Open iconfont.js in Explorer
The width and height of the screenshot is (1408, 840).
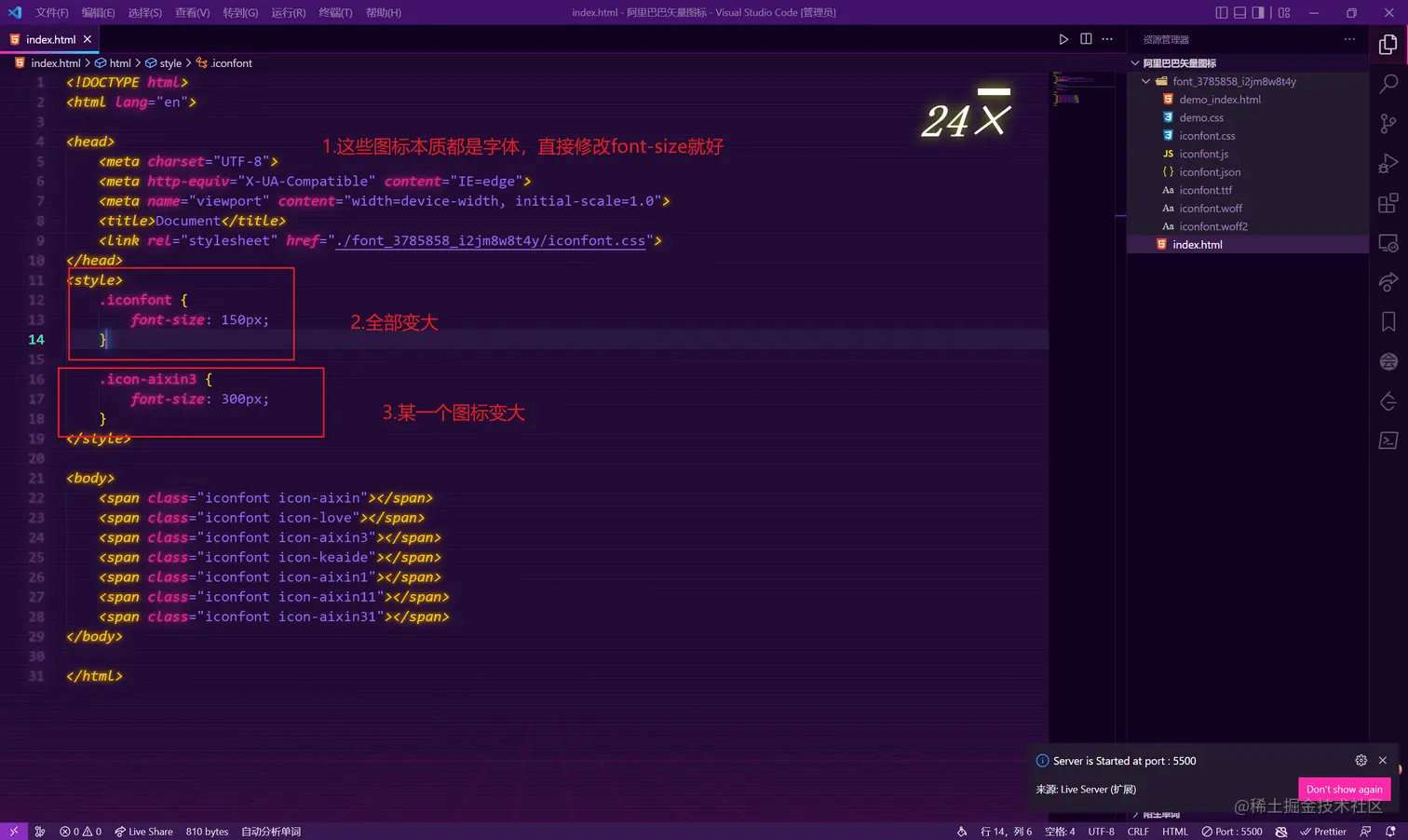coord(1248,155)
